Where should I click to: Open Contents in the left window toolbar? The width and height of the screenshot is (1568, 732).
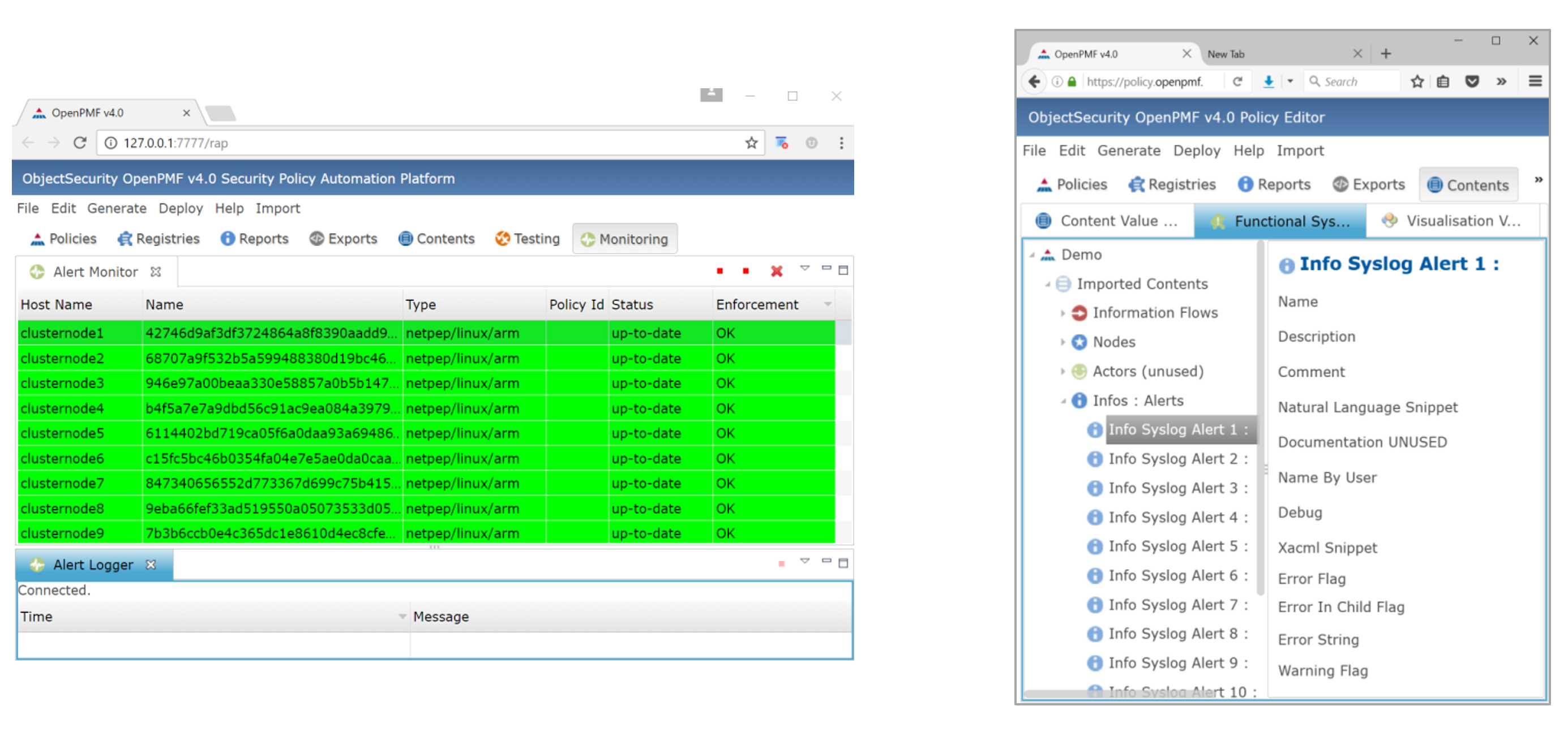(x=436, y=239)
